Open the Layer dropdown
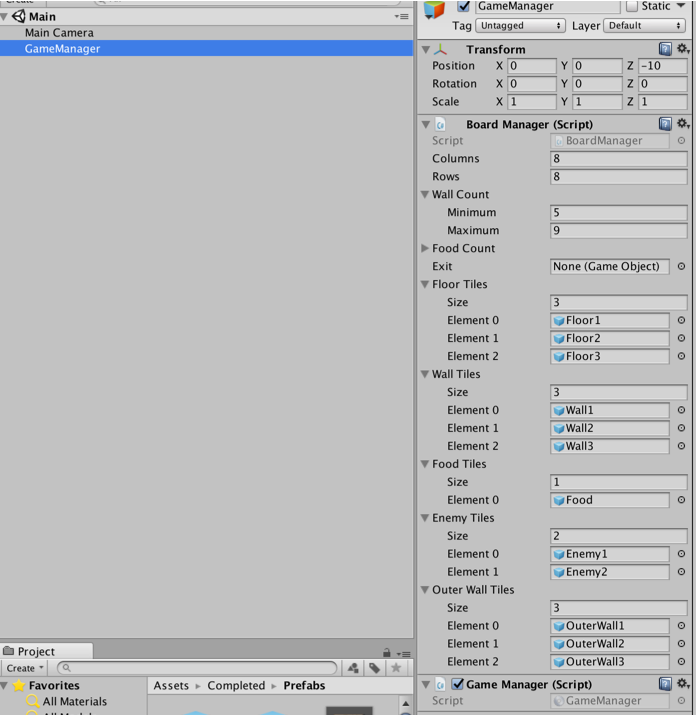The width and height of the screenshot is (697, 715). [645, 26]
